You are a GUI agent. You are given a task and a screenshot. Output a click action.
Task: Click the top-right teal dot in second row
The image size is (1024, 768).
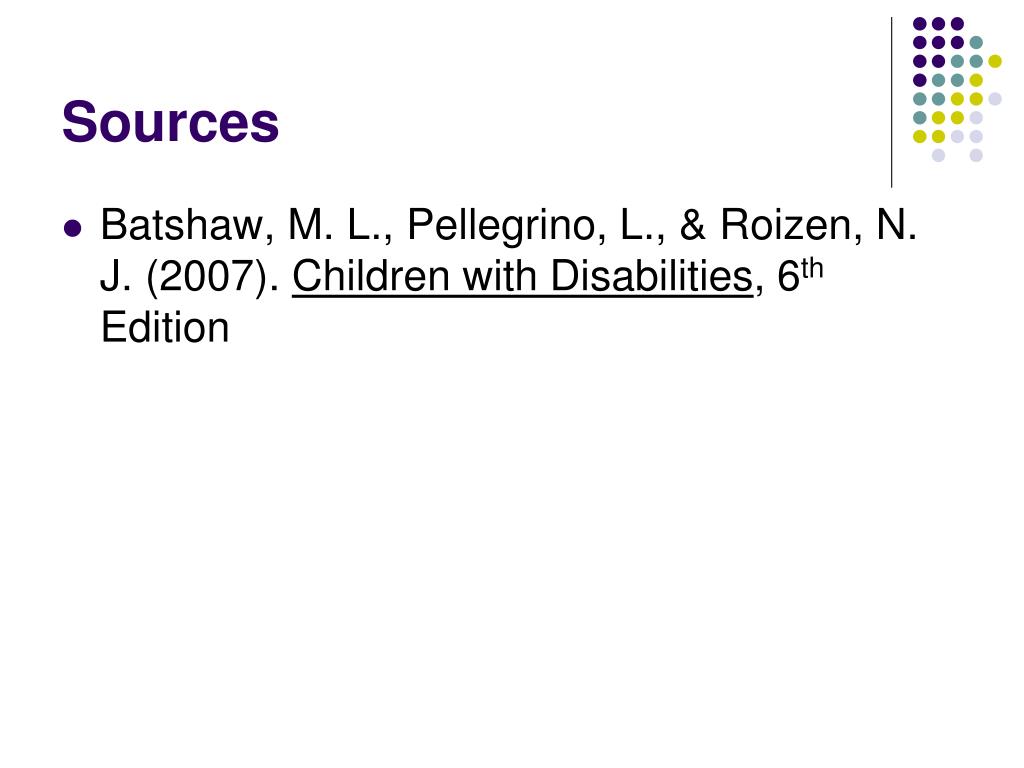(x=976, y=42)
